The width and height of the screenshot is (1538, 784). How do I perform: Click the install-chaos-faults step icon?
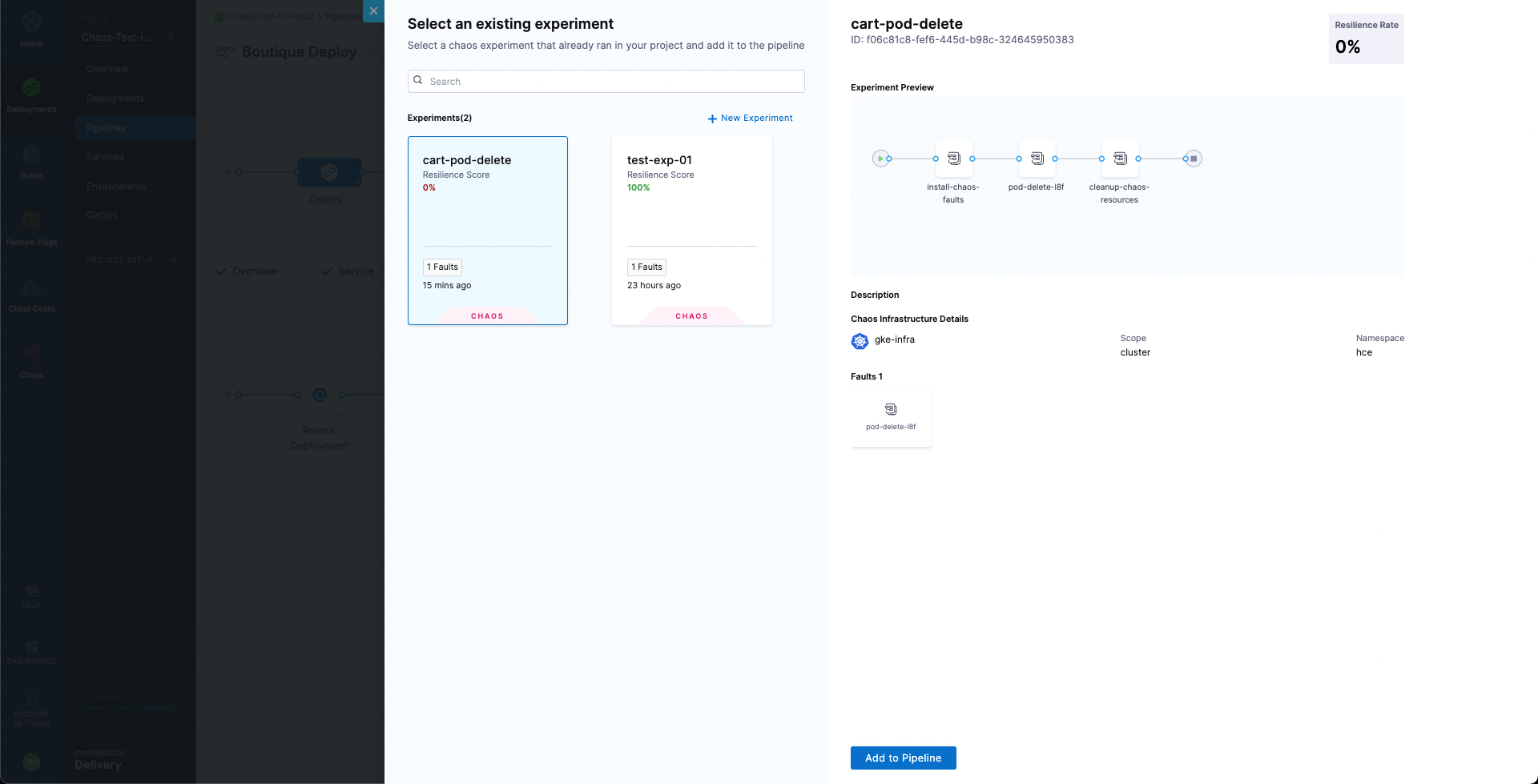click(x=953, y=159)
